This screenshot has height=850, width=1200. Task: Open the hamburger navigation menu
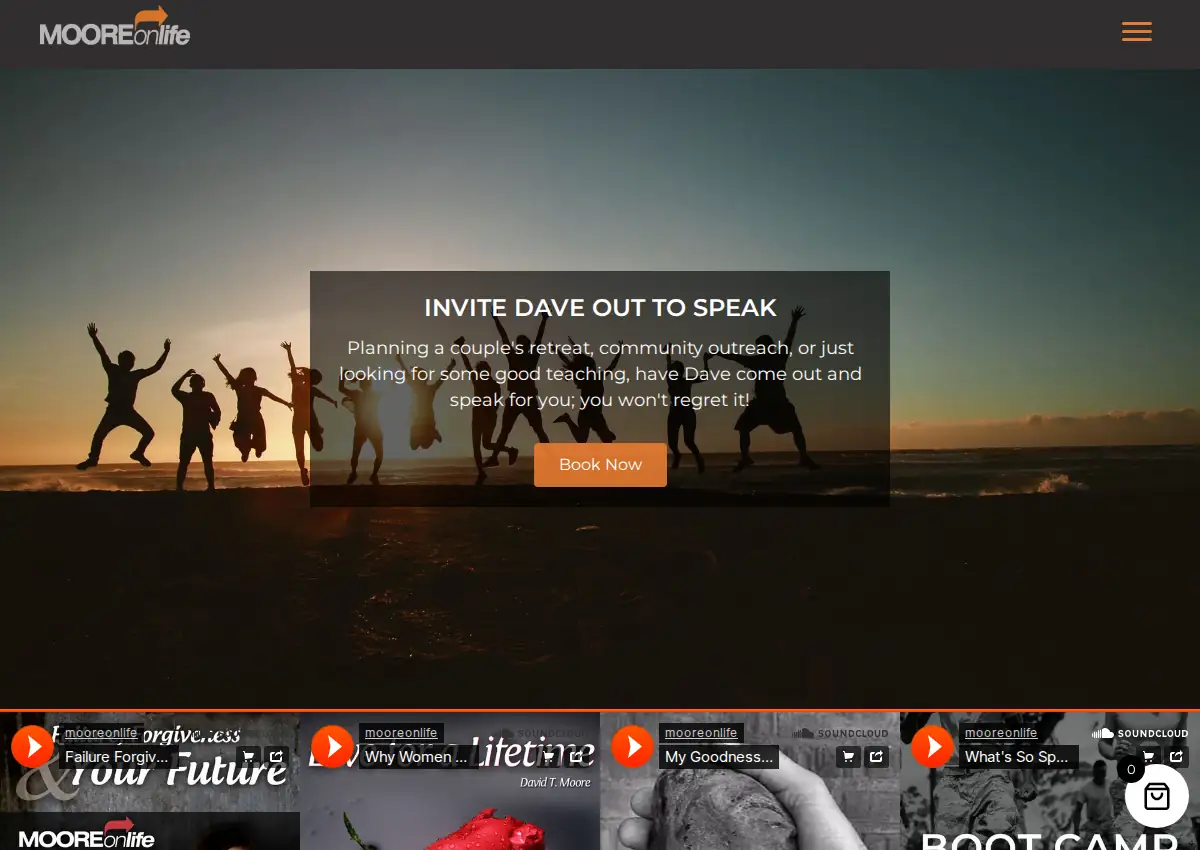click(1137, 32)
